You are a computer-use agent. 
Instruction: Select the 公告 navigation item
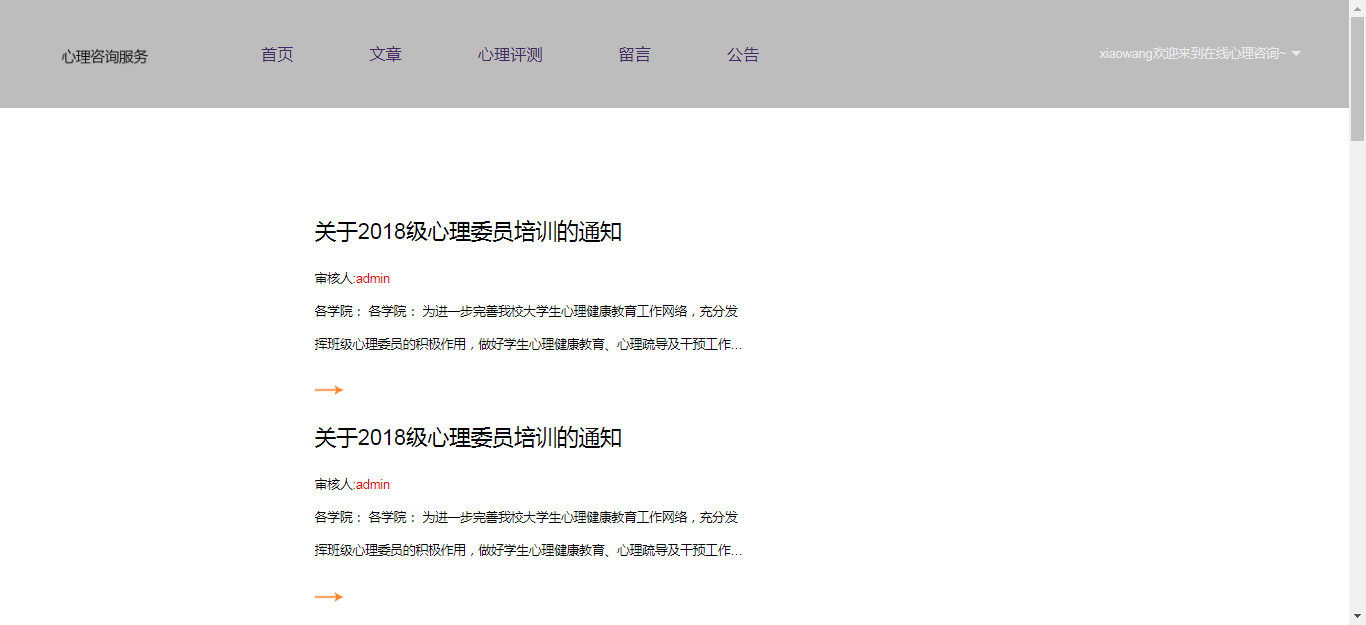click(x=743, y=55)
